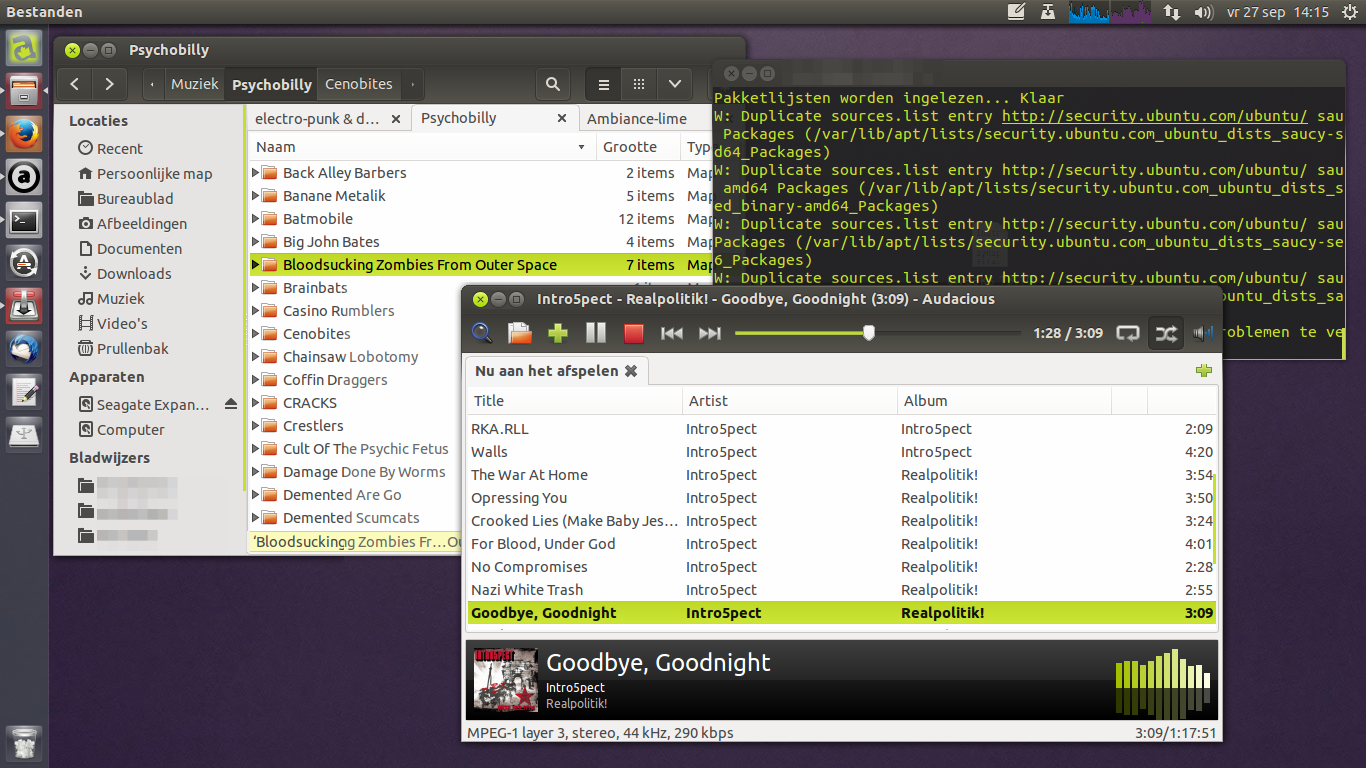Screen dimensions: 1366x768
Task: Expand the Big John Bates folder
Action: tap(255, 242)
